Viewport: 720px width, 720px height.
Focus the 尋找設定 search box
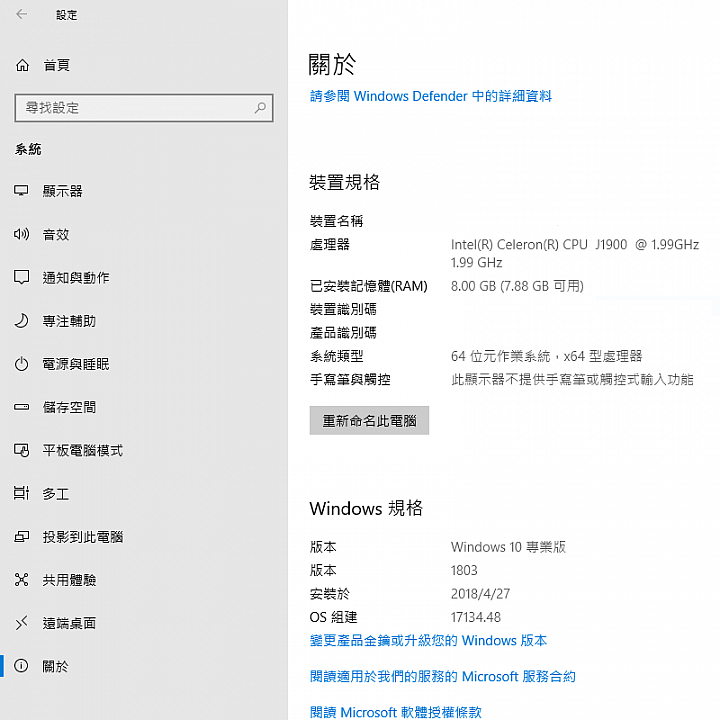click(144, 108)
